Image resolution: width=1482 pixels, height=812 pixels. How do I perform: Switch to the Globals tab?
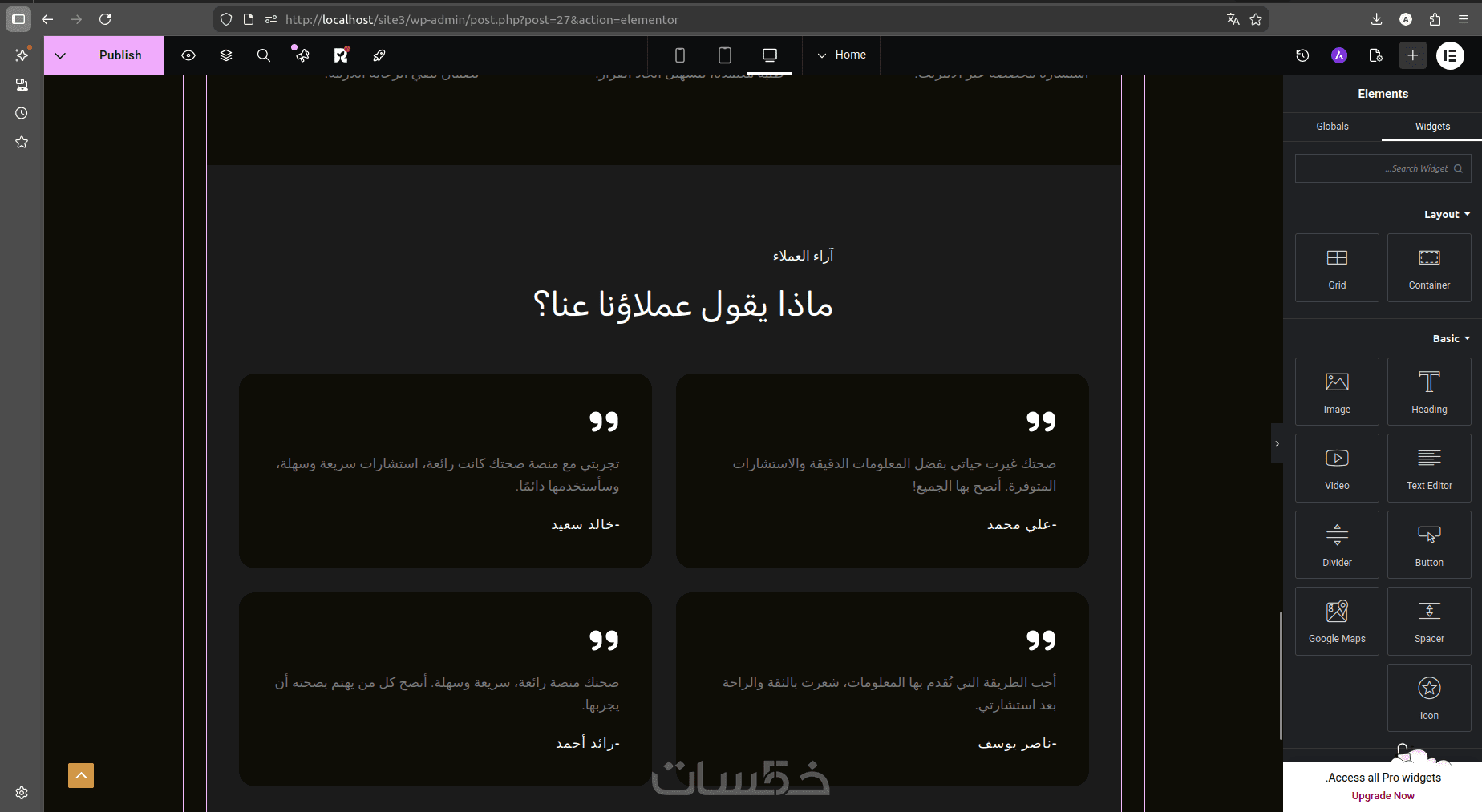[1332, 127]
